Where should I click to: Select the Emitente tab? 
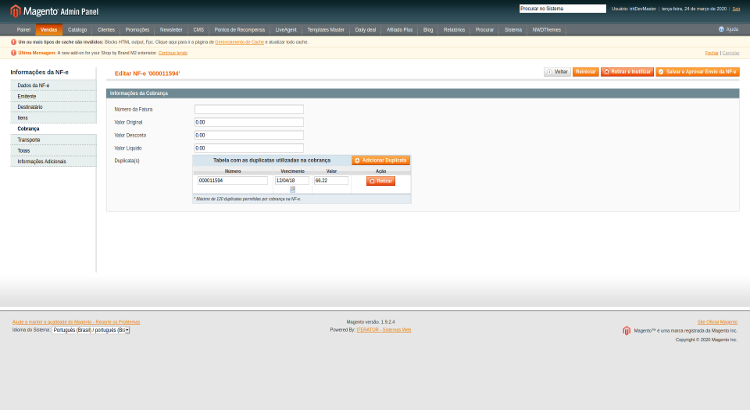click(x=54, y=96)
